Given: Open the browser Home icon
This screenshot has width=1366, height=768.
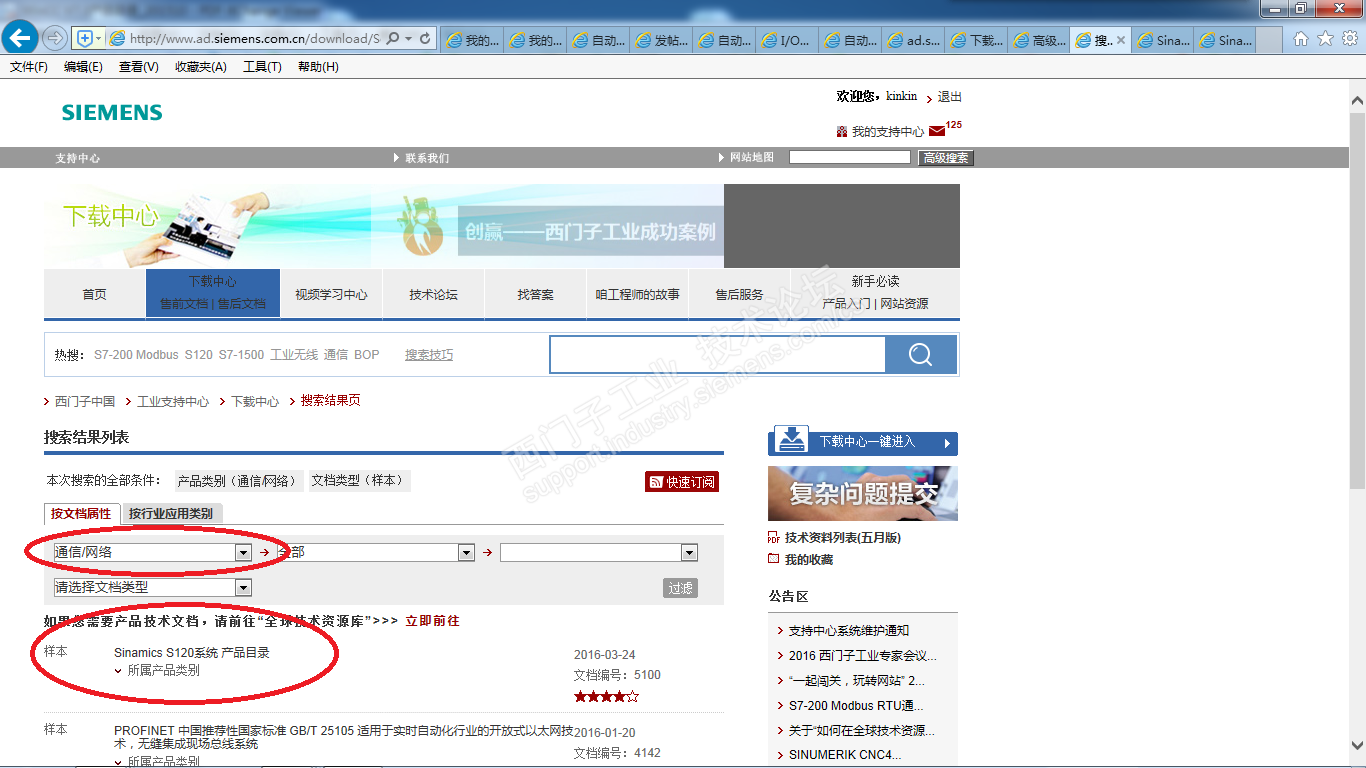Looking at the screenshot, I should [x=1301, y=39].
